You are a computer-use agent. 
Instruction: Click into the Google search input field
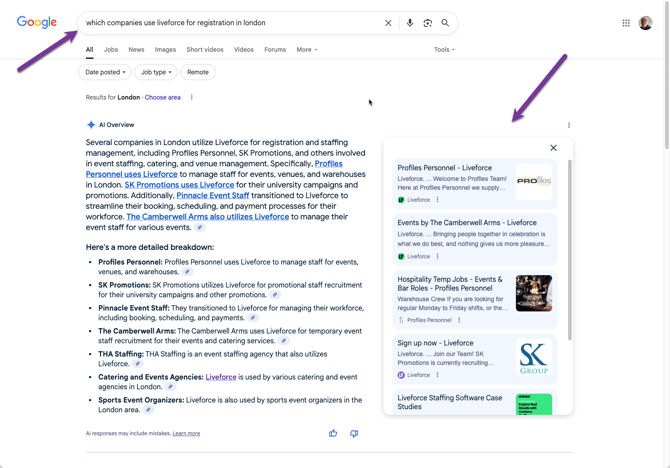[x=233, y=23]
